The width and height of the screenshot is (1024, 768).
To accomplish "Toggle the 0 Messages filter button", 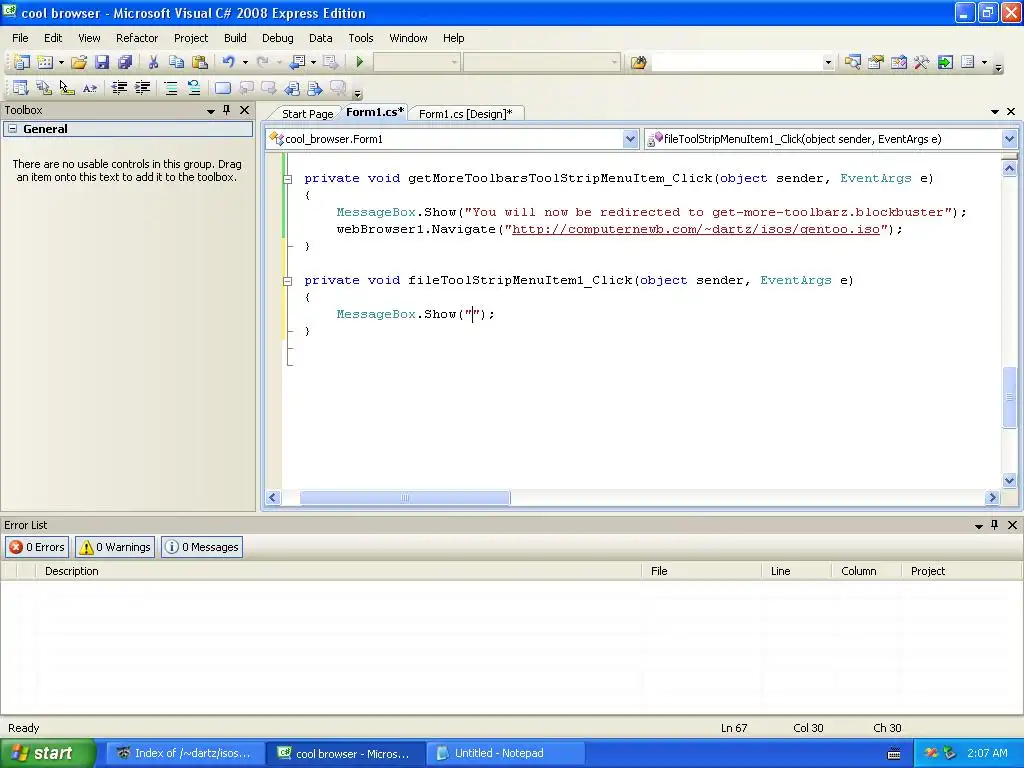I will [202, 547].
